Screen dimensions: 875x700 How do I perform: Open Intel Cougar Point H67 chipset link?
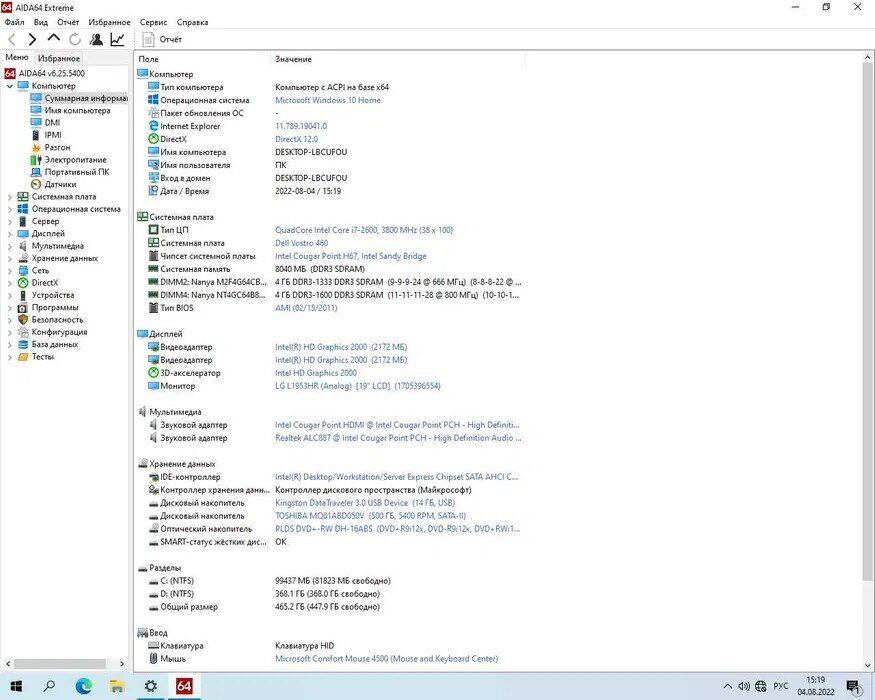(350, 256)
